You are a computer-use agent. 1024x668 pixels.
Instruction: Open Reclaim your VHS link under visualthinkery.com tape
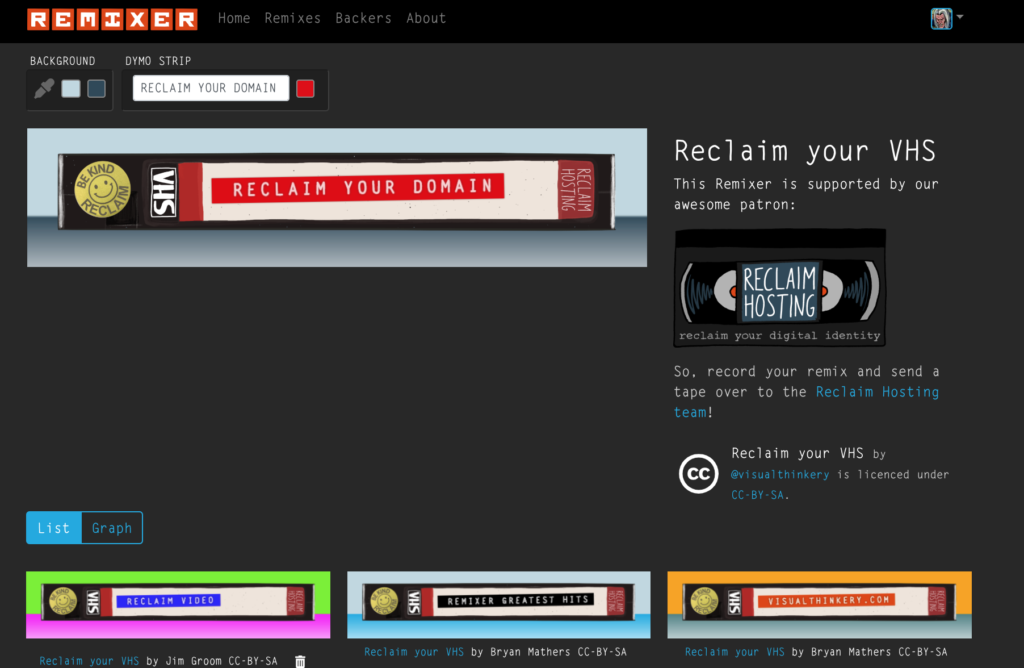(734, 652)
